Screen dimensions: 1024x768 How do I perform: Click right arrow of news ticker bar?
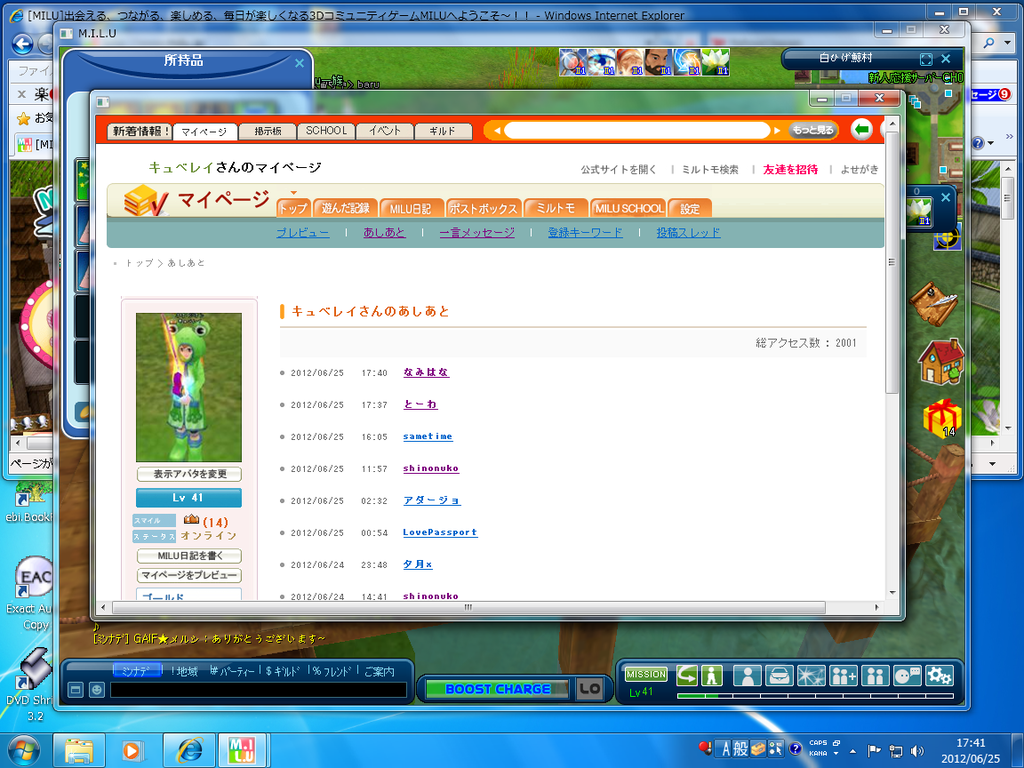777,131
